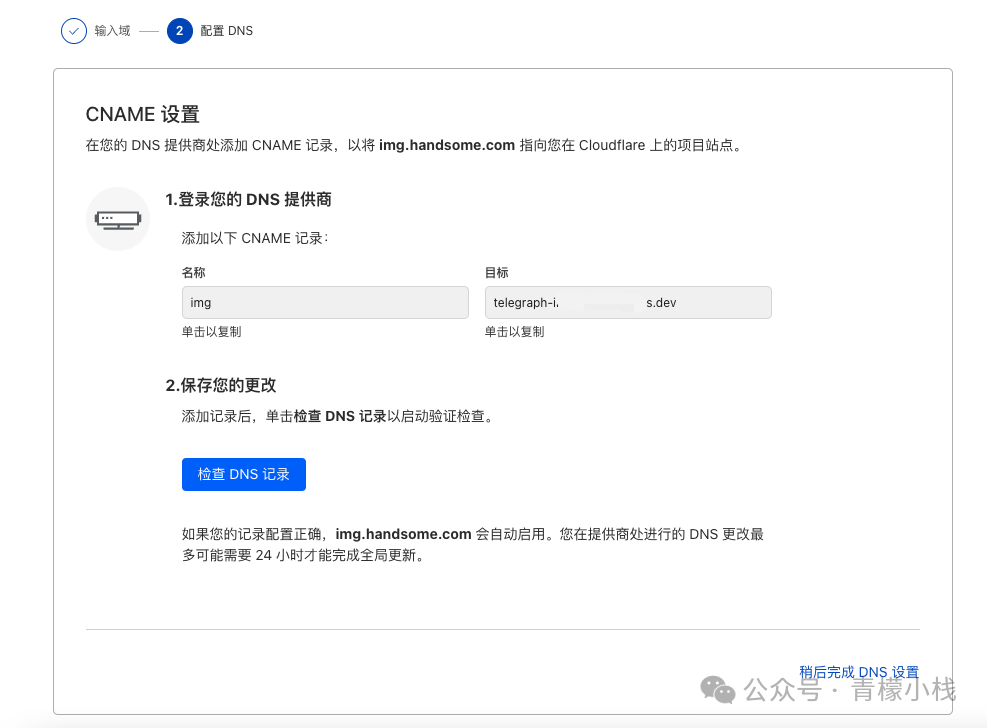Click the 1.登录您的 DNS 提供商 heading

[248, 199]
